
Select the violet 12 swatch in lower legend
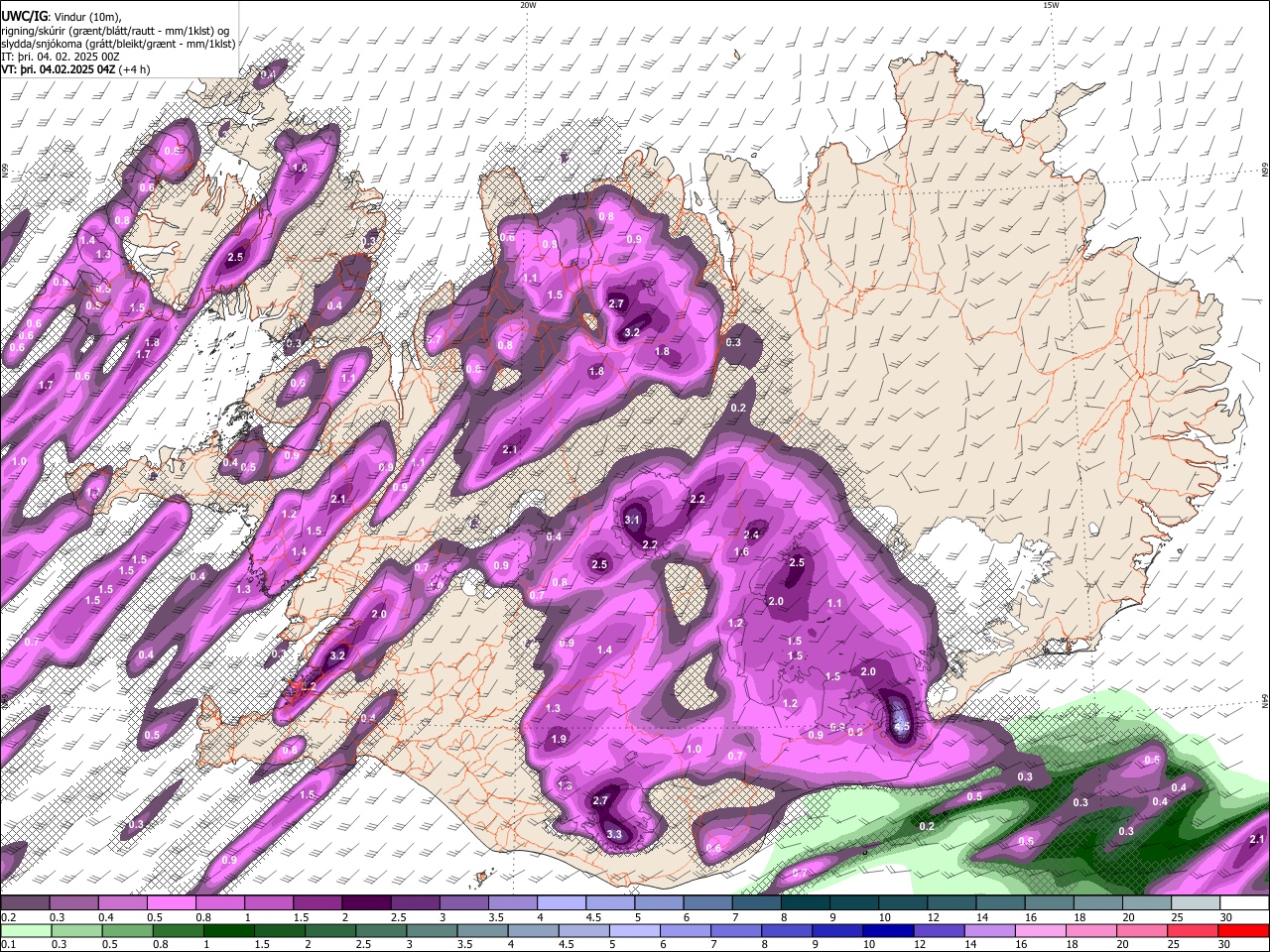click(x=940, y=930)
